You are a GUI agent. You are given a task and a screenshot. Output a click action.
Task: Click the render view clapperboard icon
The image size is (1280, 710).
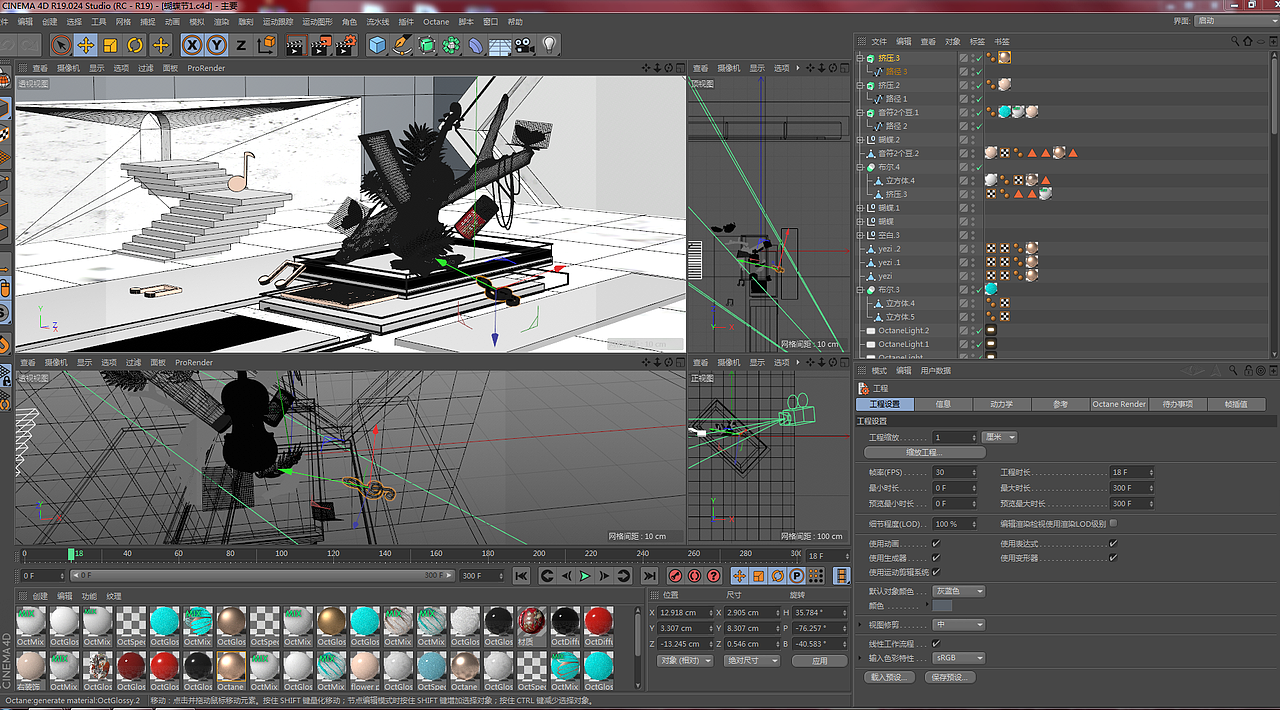click(296, 45)
